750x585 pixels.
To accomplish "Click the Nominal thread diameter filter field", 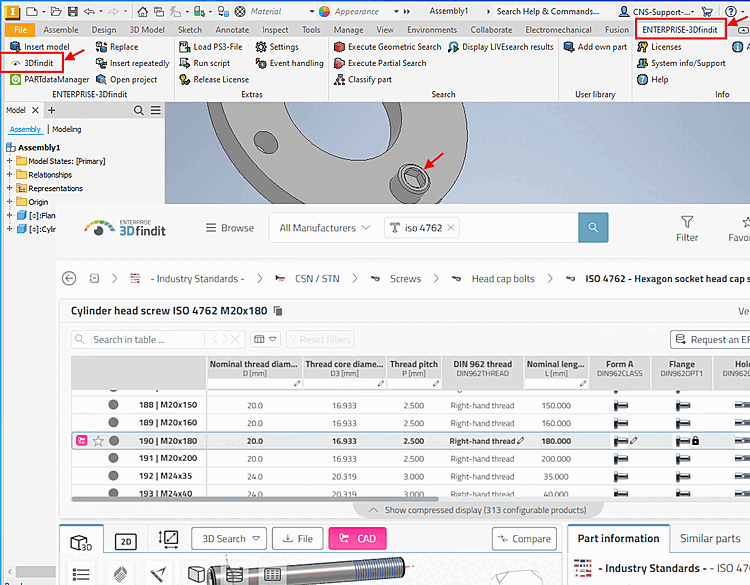I will pos(254,384).
